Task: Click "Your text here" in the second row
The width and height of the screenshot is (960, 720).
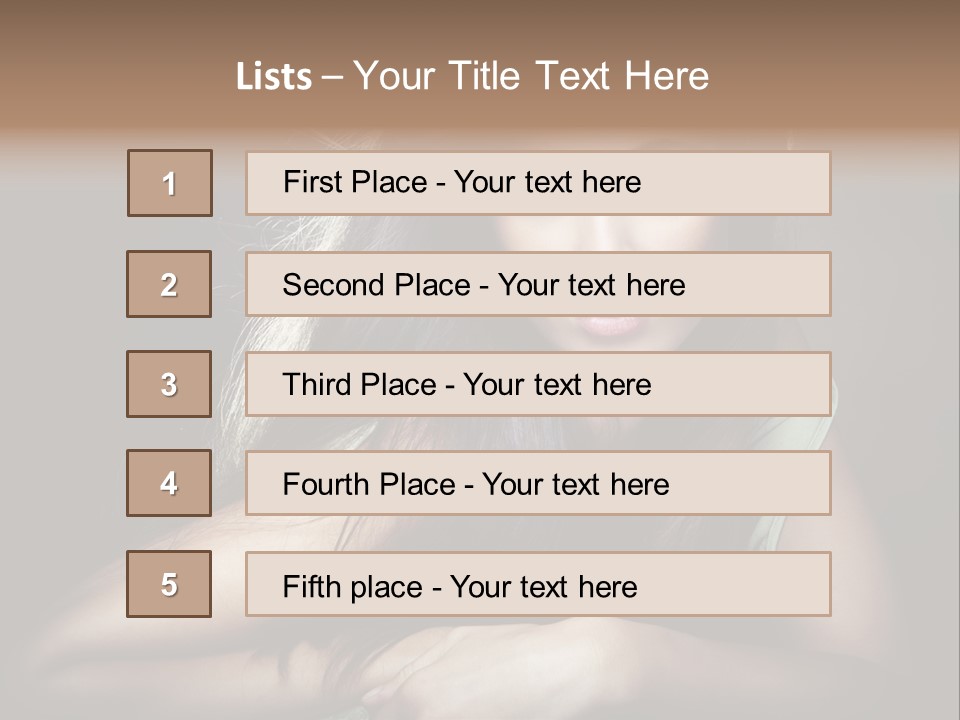Action: pos(591,285)
